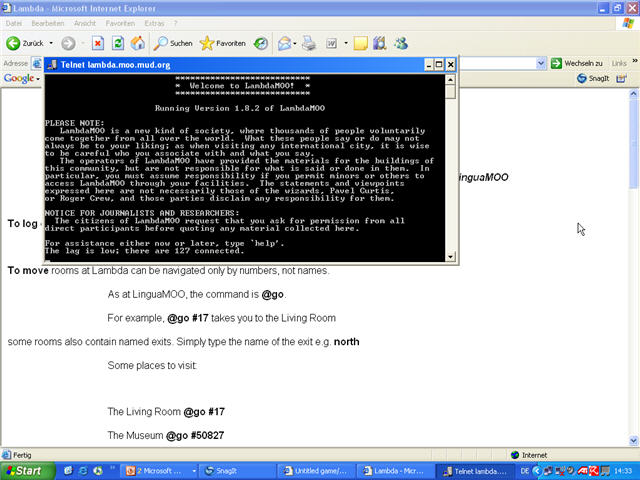Refresh the page with the reload icon

(118, 43)
